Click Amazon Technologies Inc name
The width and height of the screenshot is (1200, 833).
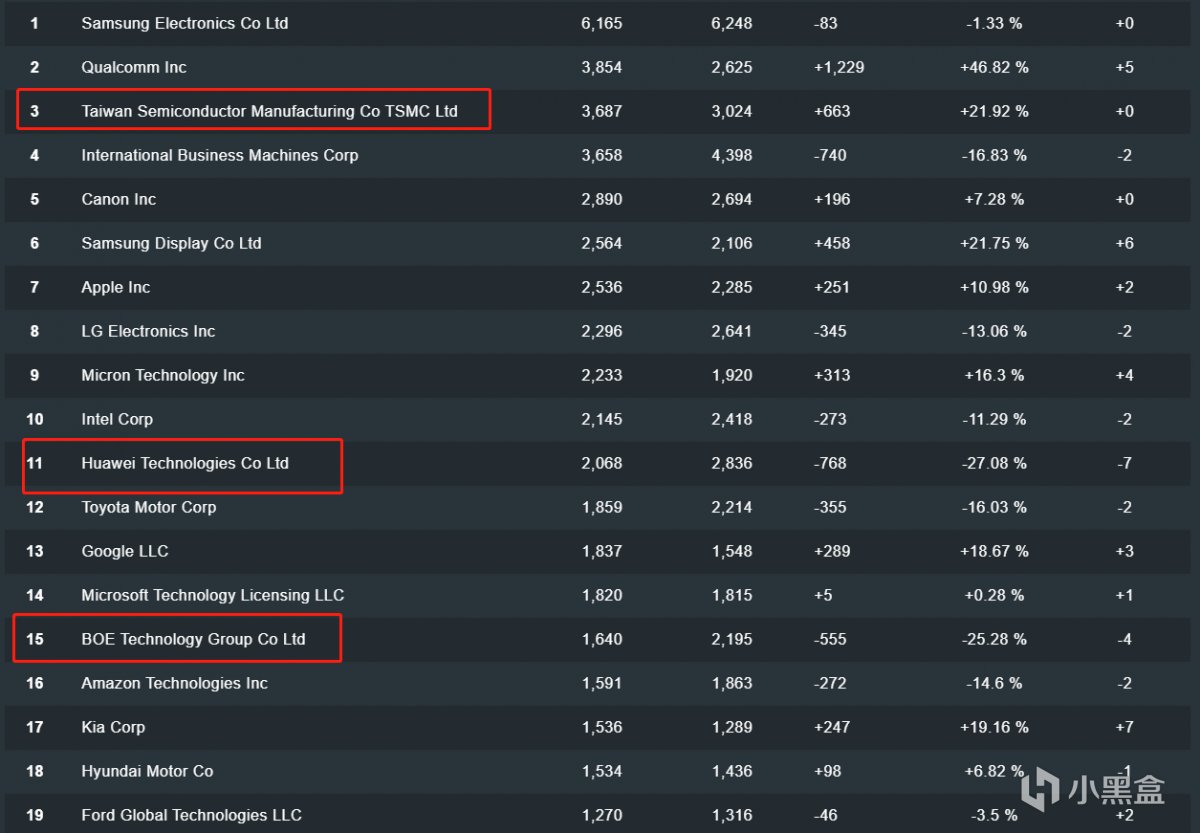pos(174,683)
